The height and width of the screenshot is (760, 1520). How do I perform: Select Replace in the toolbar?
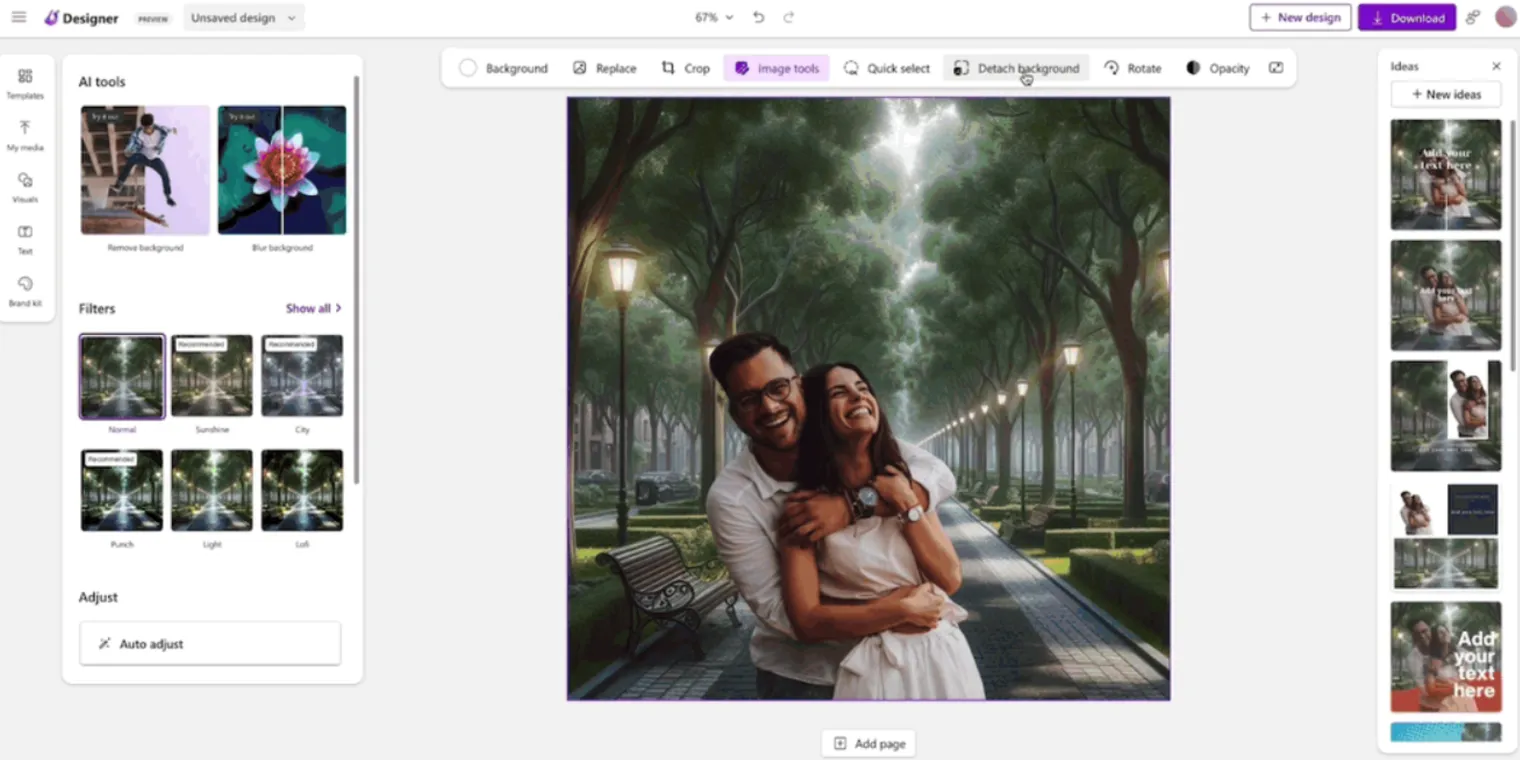[x=604, y=68]
